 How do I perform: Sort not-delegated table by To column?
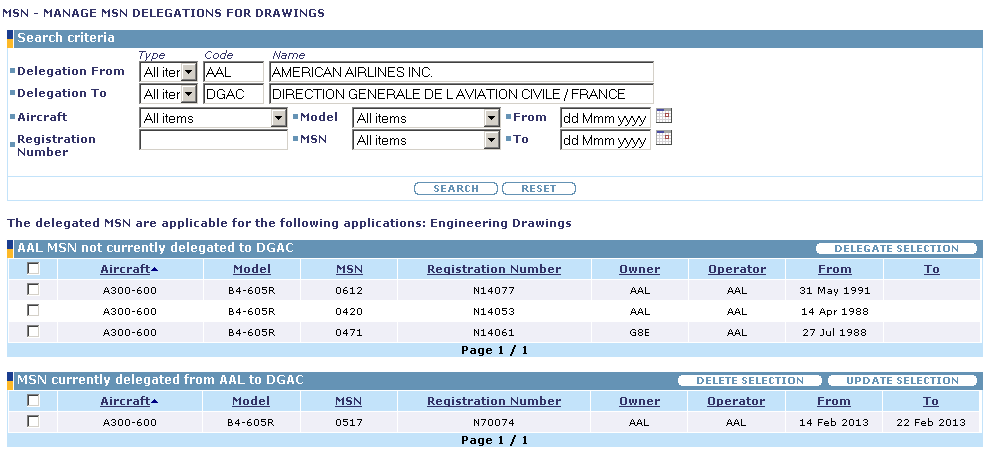pos(932,269)
